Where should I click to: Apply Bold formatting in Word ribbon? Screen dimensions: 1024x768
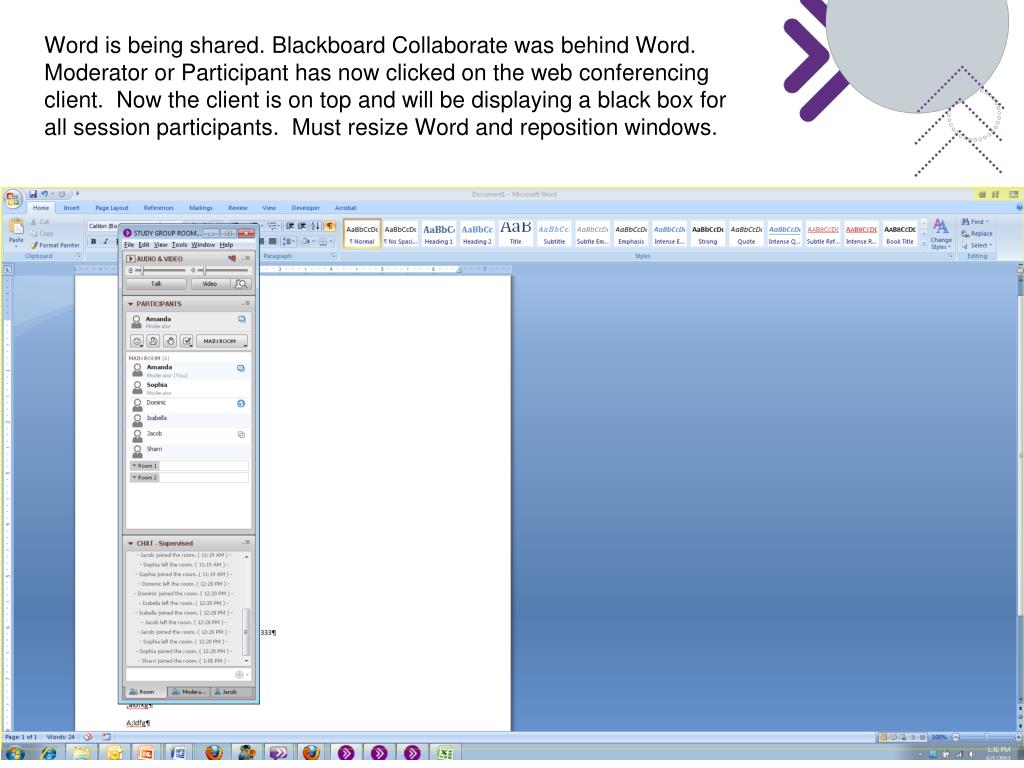pyautogui.click(x=93, y=242)
